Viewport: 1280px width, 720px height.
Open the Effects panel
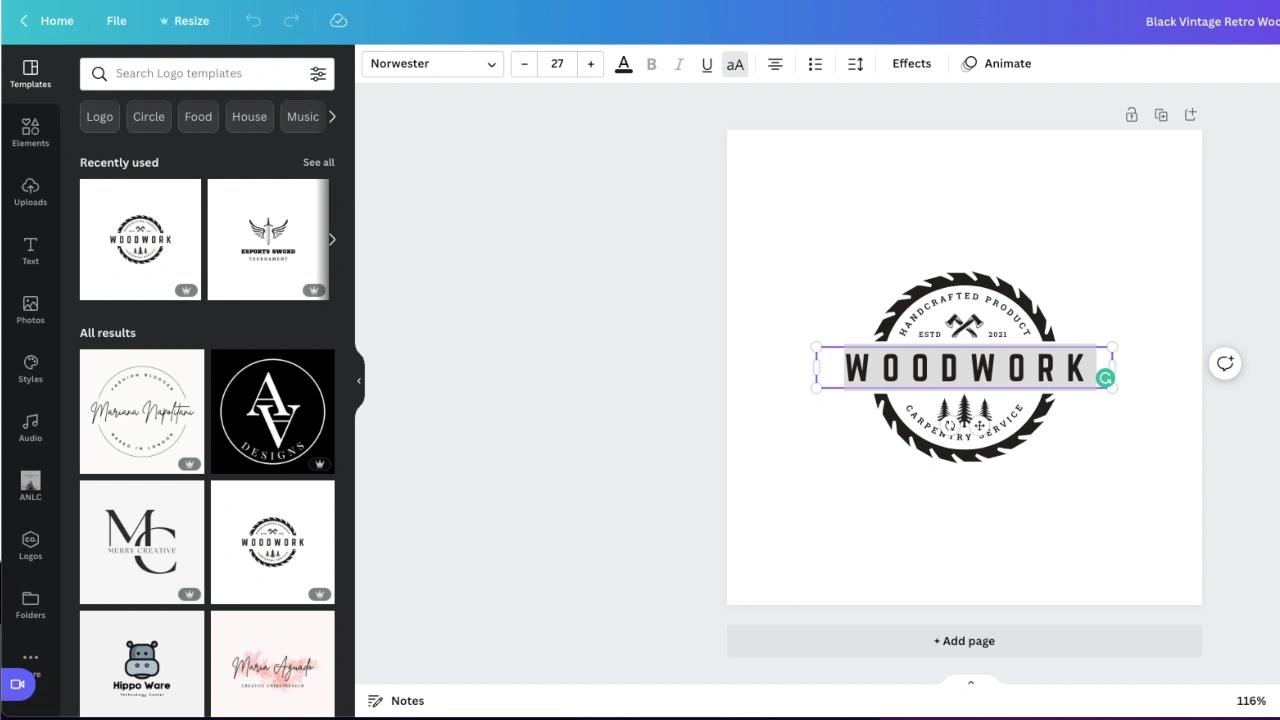tap(911, 64)
